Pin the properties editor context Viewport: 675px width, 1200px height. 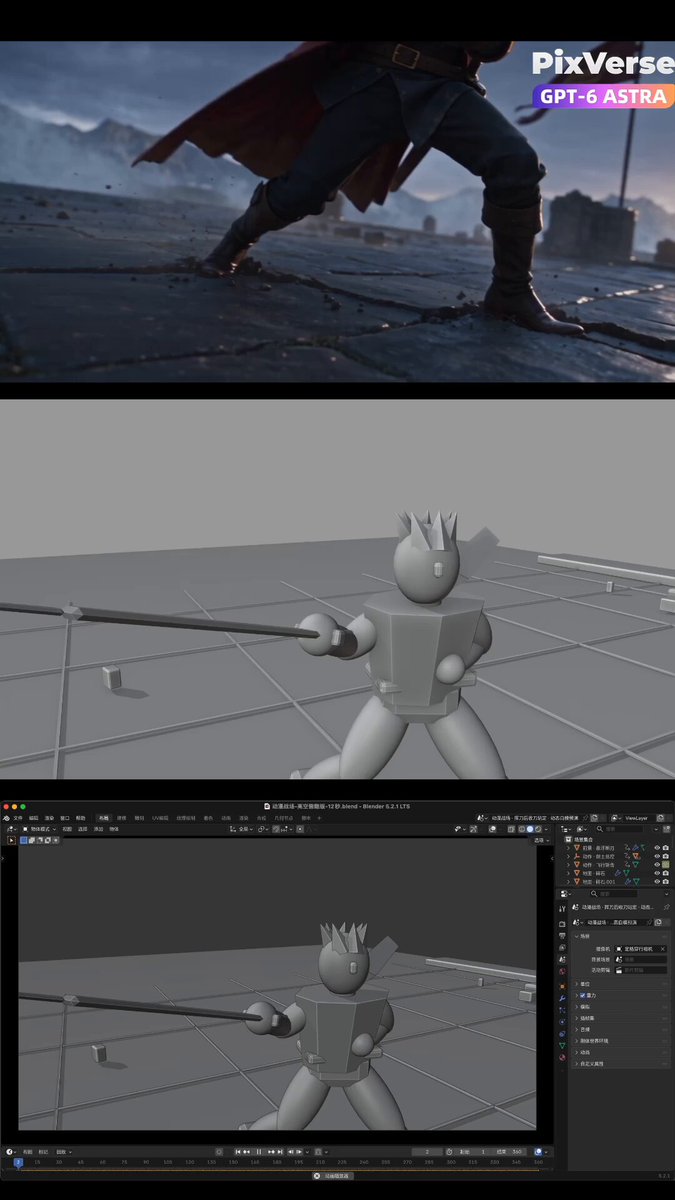[x=666, y=907]
